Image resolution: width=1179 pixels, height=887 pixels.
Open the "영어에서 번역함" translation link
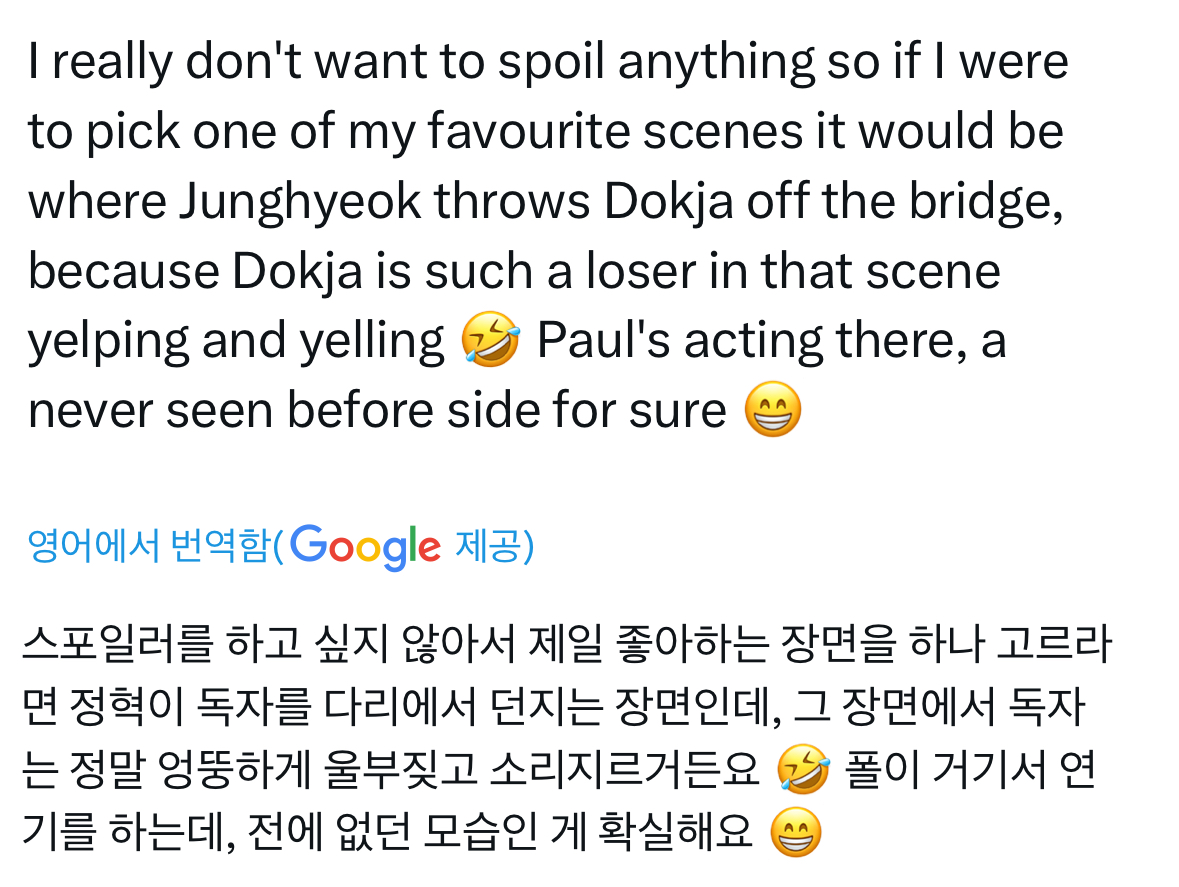click(149, 547)
